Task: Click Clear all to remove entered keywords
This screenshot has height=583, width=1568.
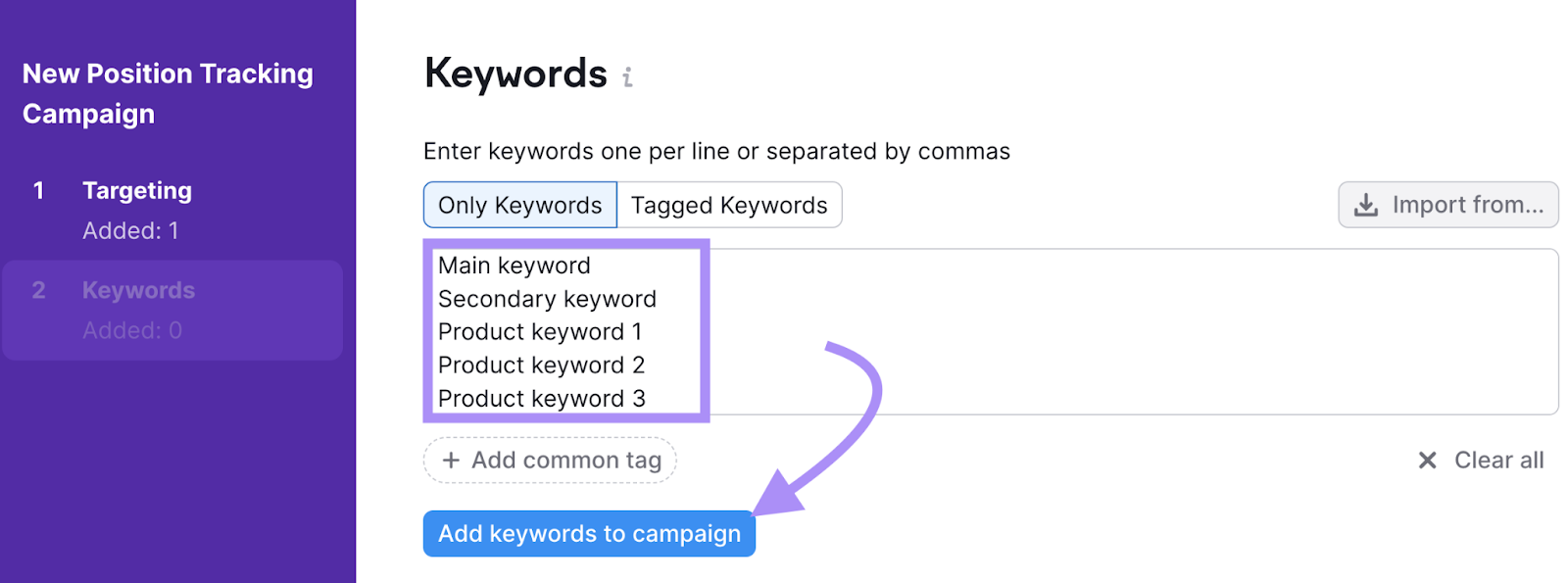Action: 1497,460
